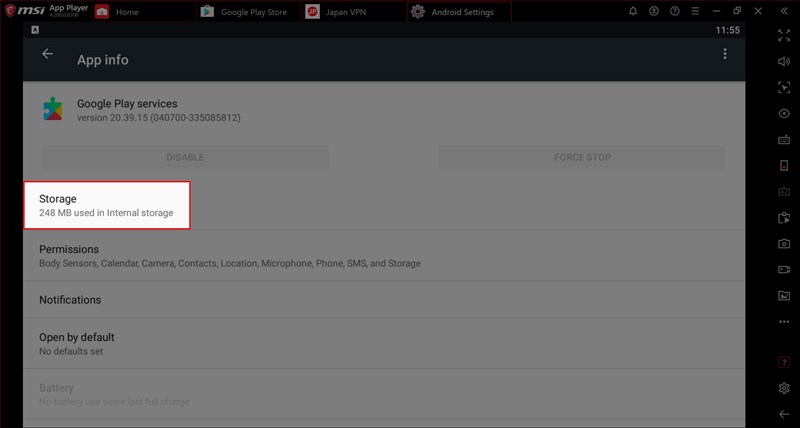Viewport: 800px width, 428px height.
Task: Open the Permissions entry
Action: tap(384, 256)
